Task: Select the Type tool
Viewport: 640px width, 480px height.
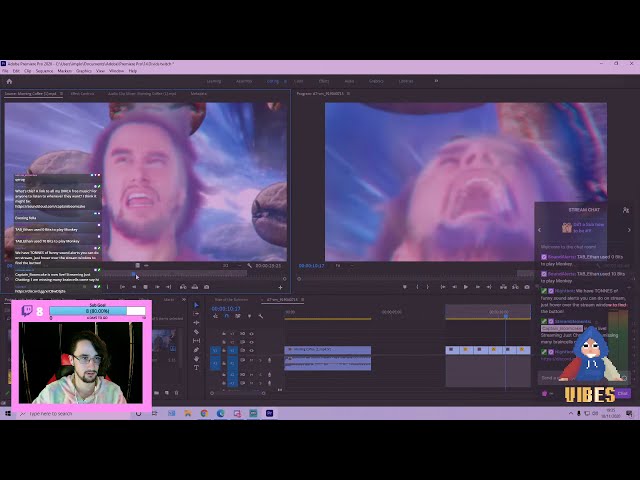Action: pyautogui.click(x=196, y=368)
